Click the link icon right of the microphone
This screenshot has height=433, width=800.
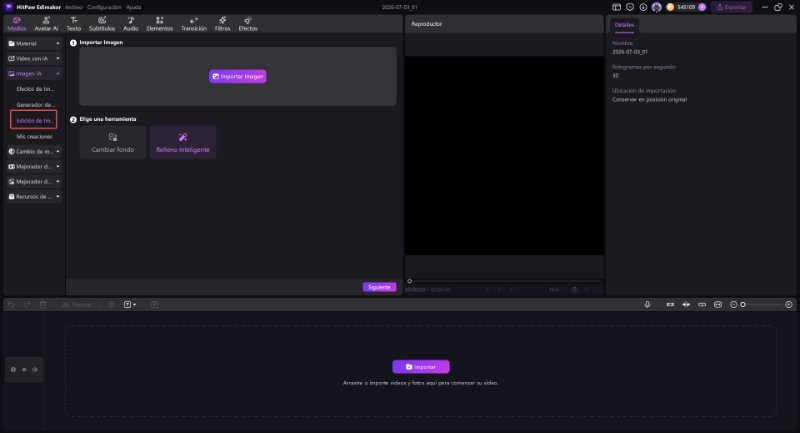[x=670, y=304]
